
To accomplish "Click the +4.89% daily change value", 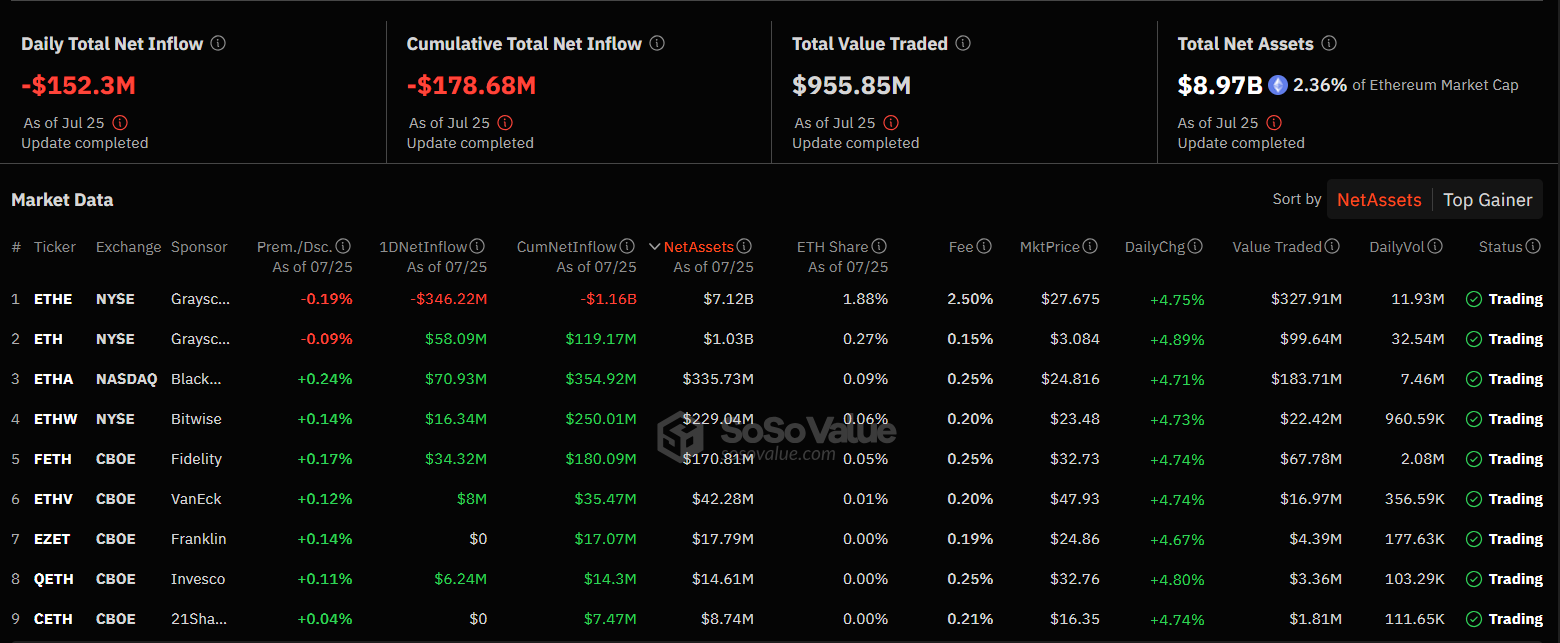I will pos(1177,340).
